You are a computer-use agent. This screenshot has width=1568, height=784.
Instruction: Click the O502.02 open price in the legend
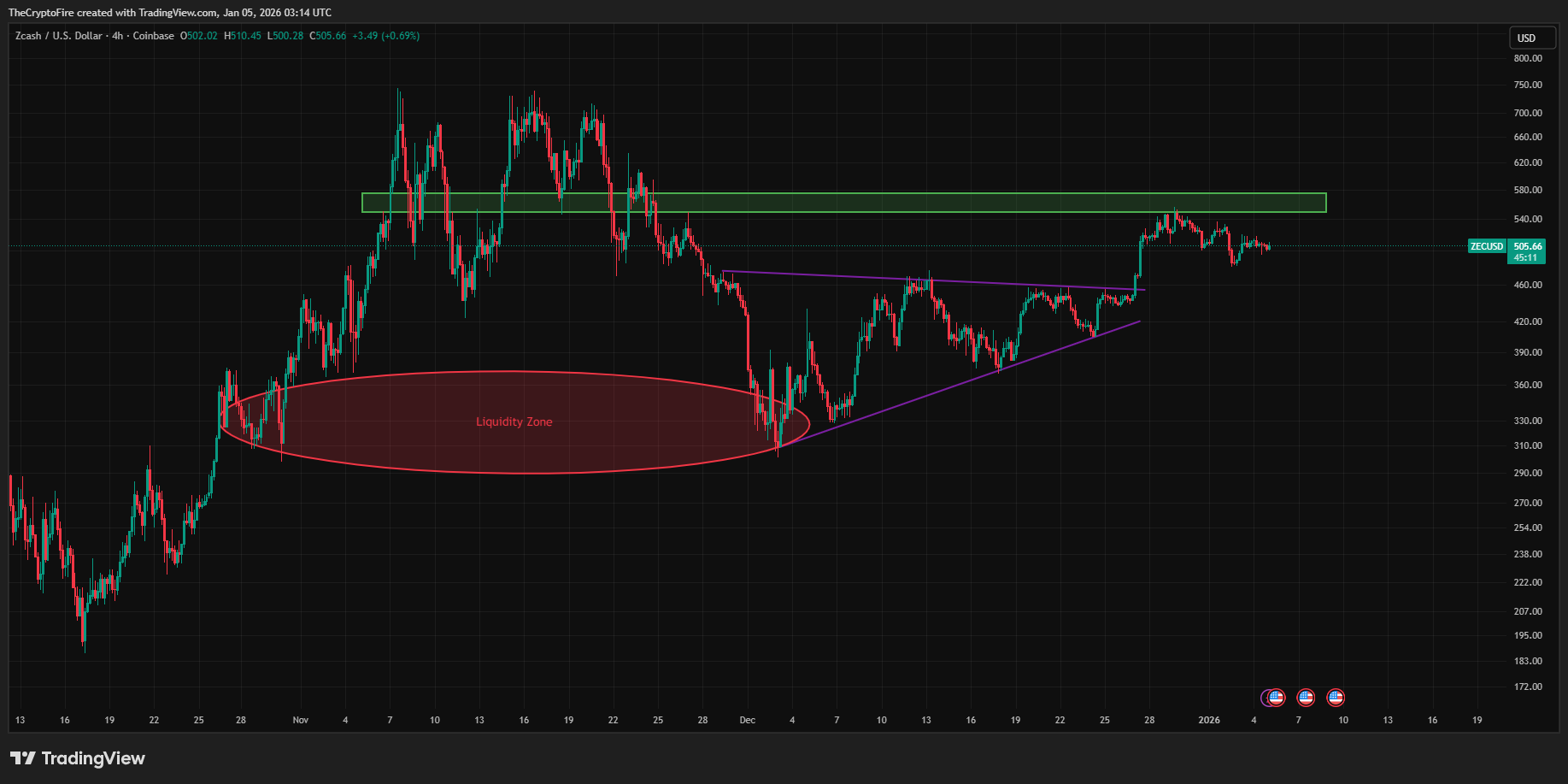point(197,36)
